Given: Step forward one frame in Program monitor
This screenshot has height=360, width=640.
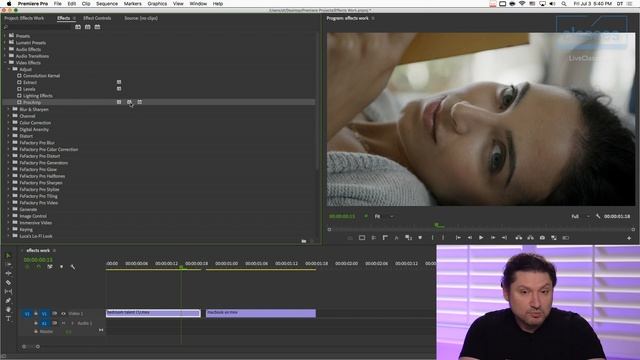Looking at the screenshot, I should coord(493,238).
